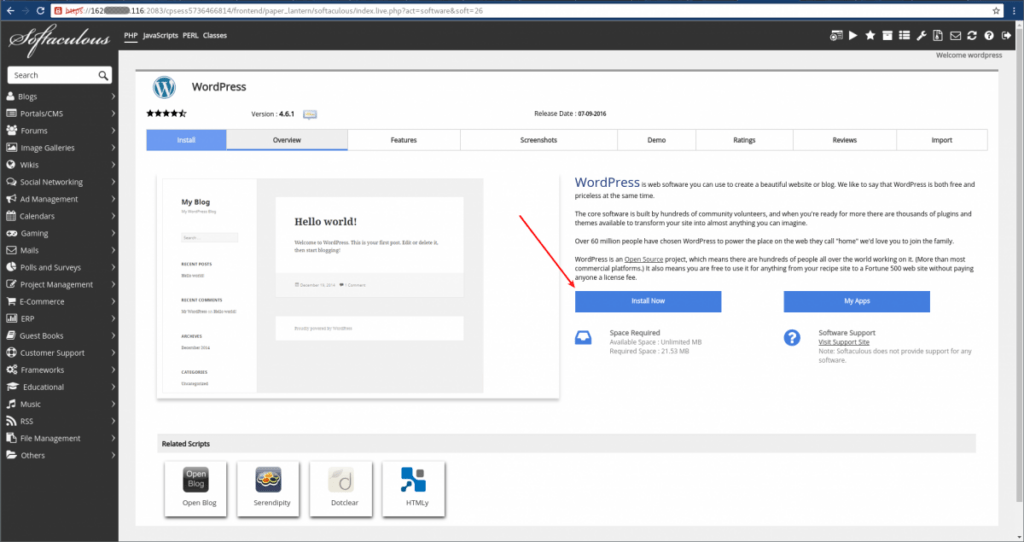Expand the Educational category

pyautogui.click(x=60, y=387)
